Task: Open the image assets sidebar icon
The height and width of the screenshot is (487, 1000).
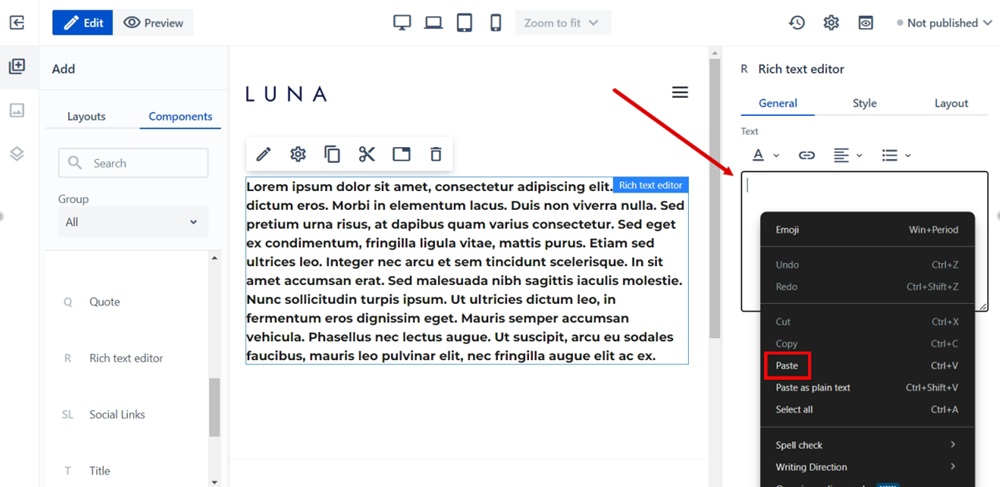Action: tap(17, 110)
